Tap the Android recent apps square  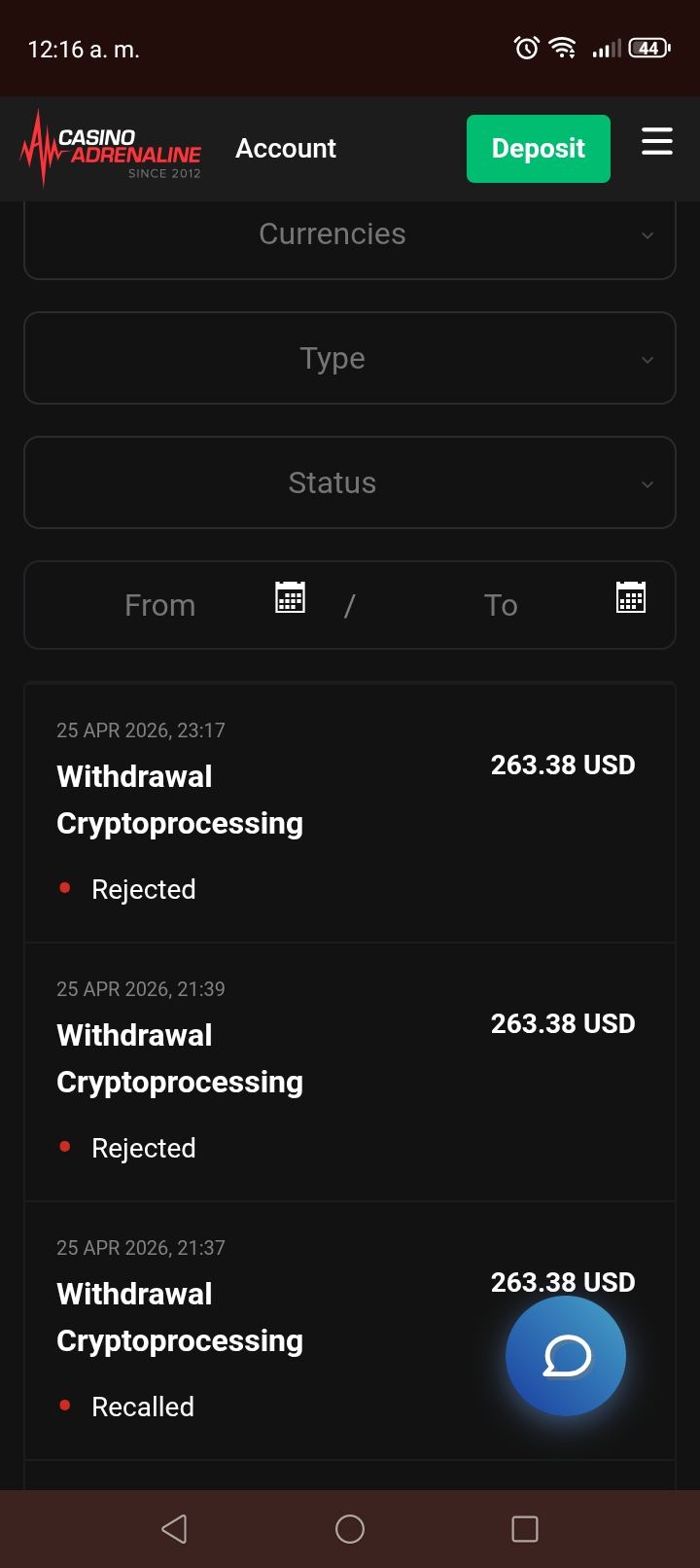525,1529
